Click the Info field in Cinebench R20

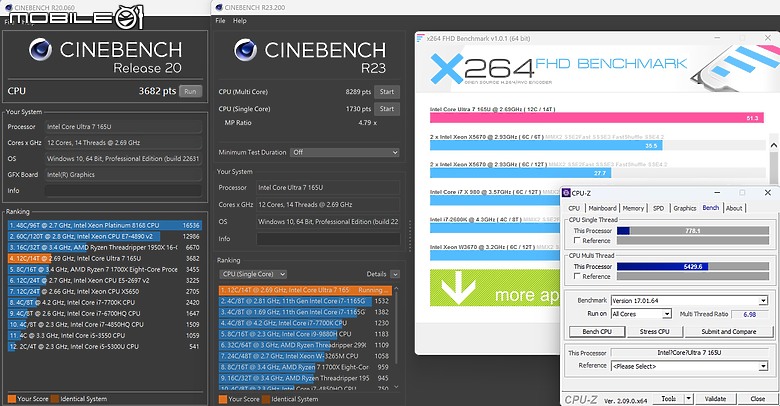click(x=123, y=191)
